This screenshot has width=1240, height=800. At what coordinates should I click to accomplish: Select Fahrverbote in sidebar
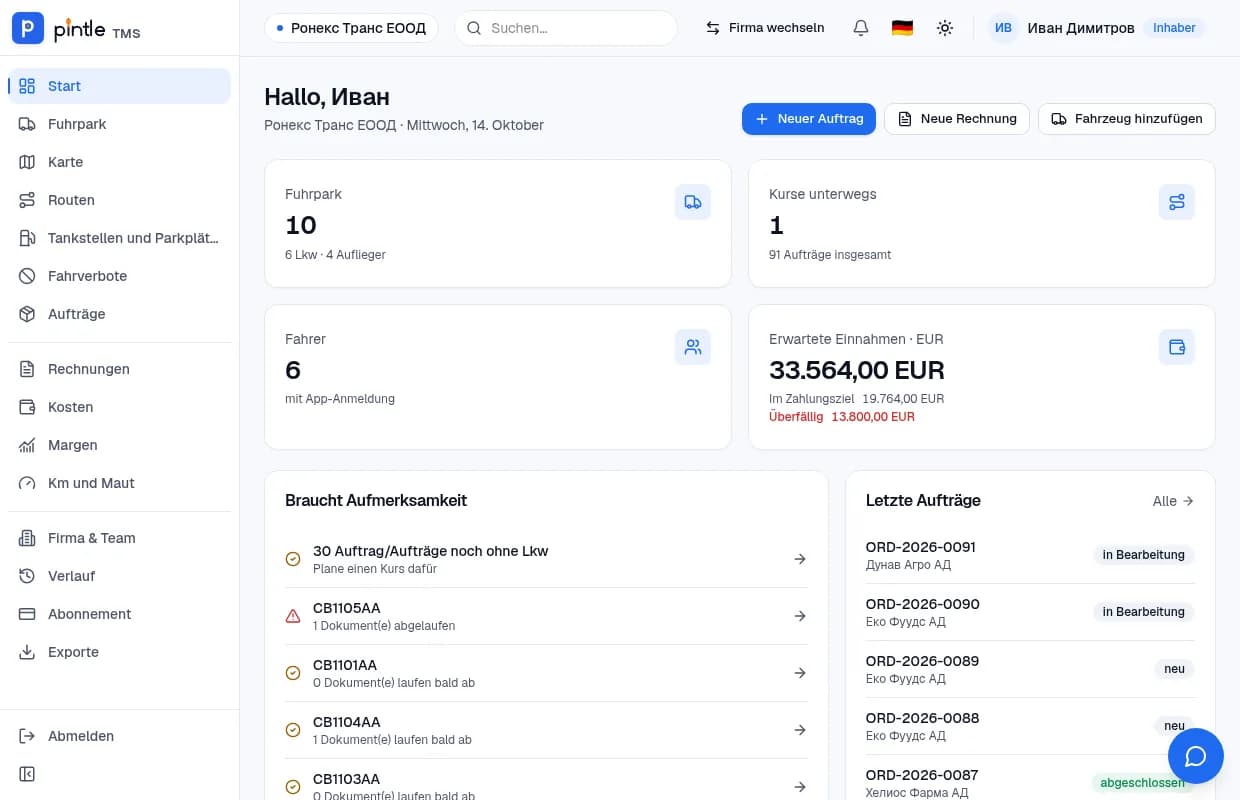119,276
